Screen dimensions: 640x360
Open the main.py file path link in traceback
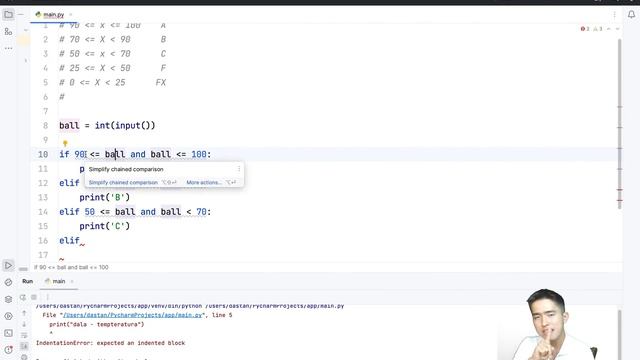coord(133,315)
